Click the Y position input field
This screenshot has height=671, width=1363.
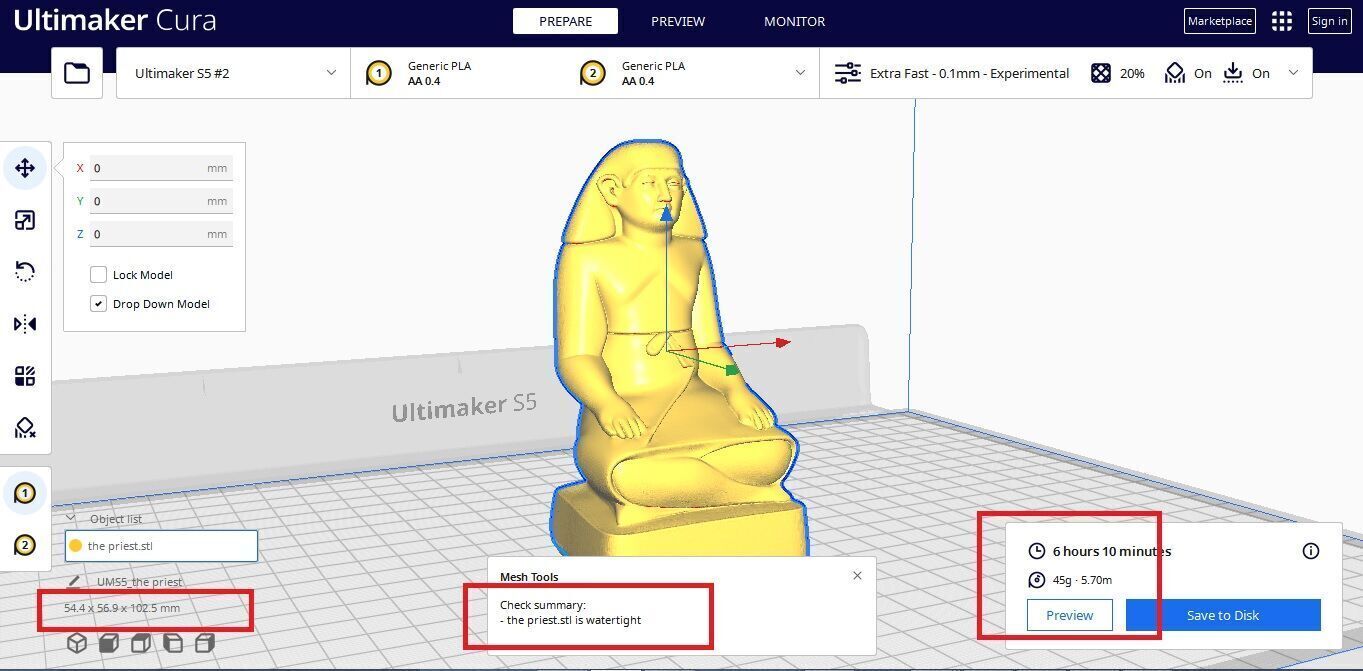(161, 201)
